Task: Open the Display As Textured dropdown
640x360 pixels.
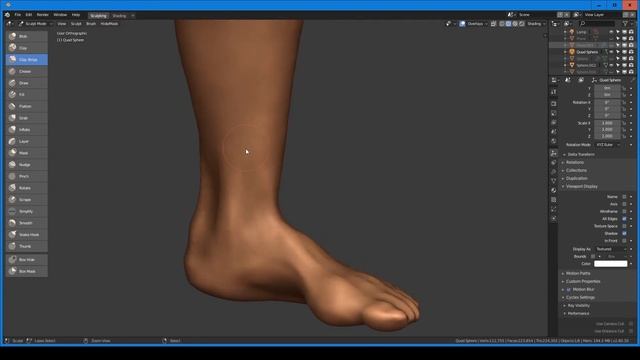Action: tap(610, 249)
